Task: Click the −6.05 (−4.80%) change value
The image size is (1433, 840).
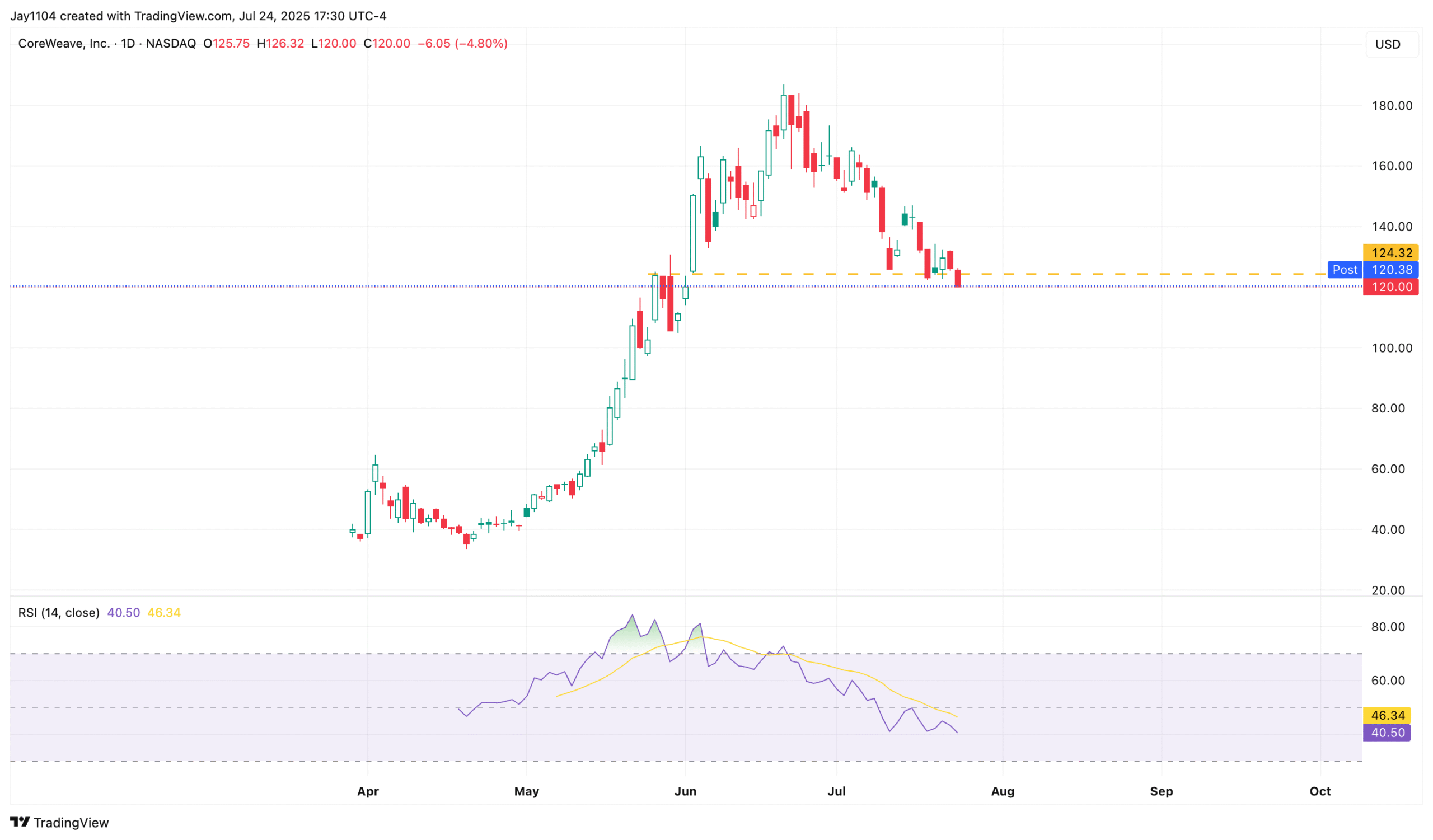Action: (462, 44)
